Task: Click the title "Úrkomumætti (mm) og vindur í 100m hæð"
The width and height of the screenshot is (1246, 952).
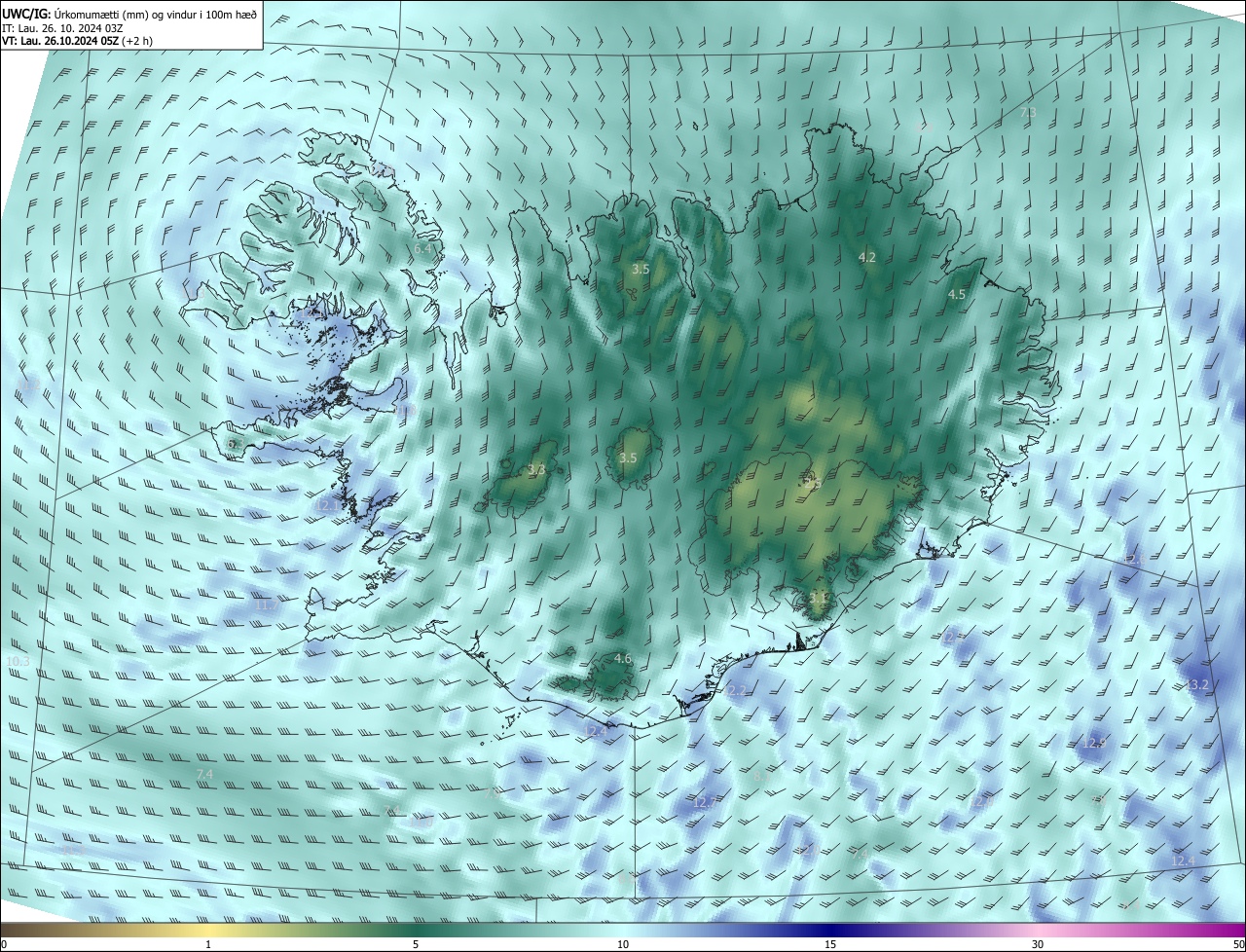Action: 155,14
